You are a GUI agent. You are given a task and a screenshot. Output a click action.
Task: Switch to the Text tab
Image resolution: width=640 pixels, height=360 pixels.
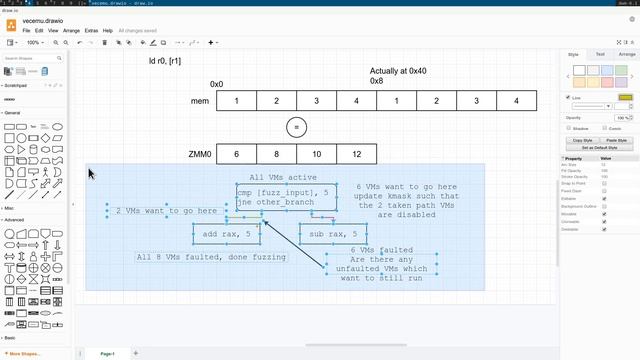point(600,54)
